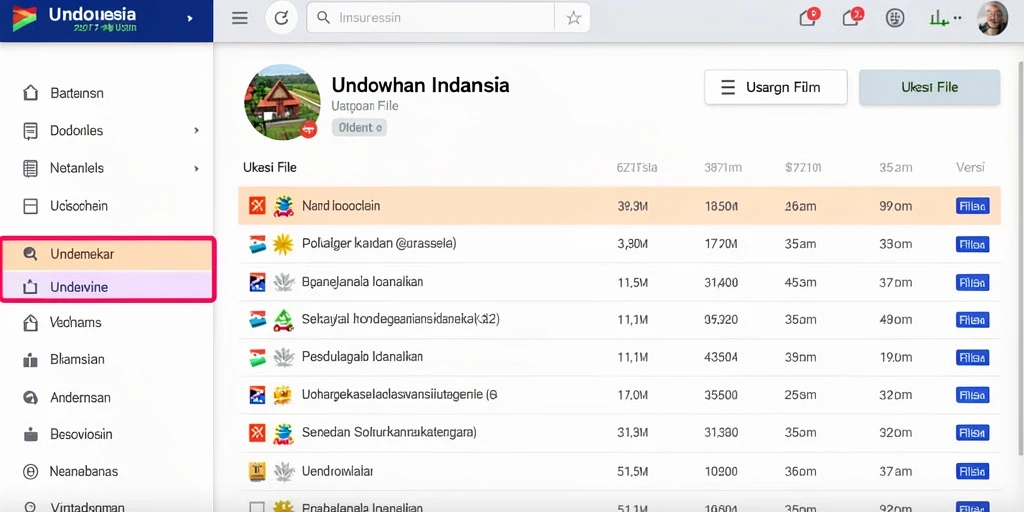Click the magnifier icon in search field
The image size is (1024, 512).
323,18
